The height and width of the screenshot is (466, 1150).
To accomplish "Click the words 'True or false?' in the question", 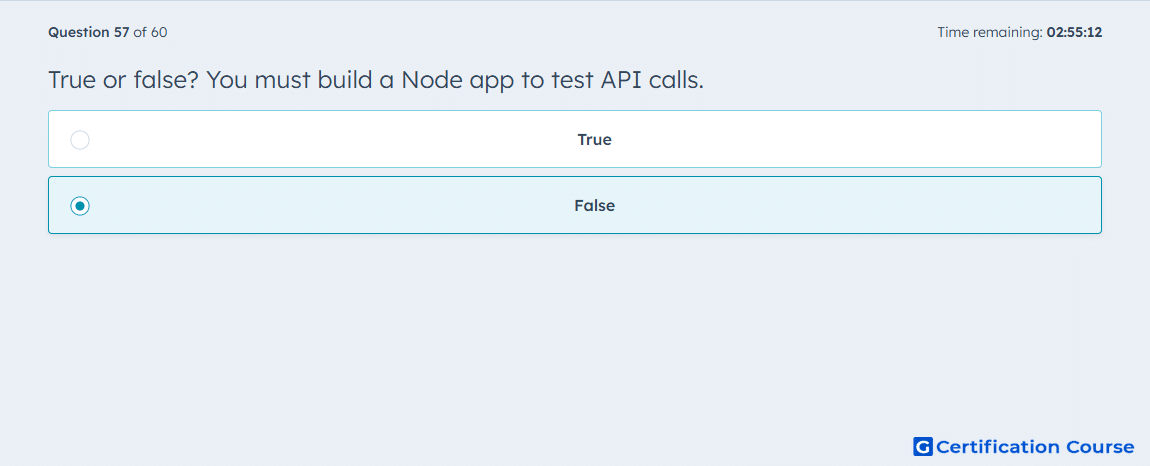I will 124,80.
